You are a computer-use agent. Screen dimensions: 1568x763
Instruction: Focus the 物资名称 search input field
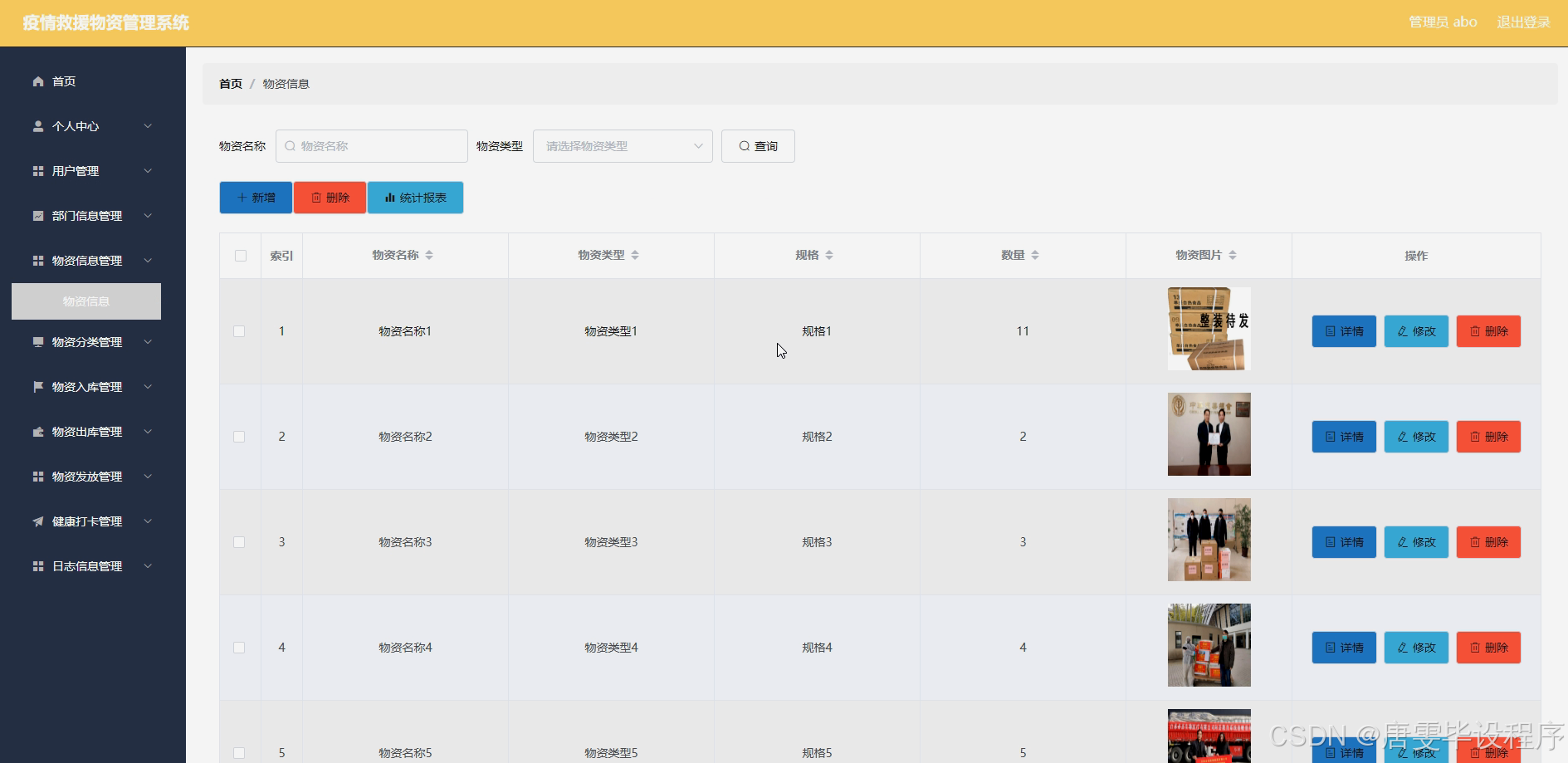[372, 146]
